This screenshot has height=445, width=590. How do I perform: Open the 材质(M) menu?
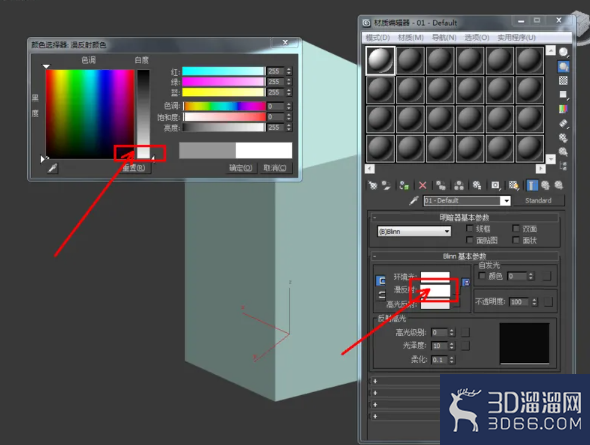[411, 38]
